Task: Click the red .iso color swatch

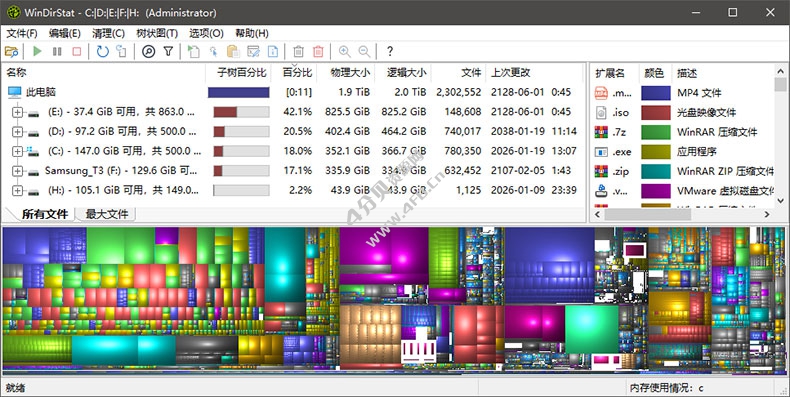Action: [655, 112]
